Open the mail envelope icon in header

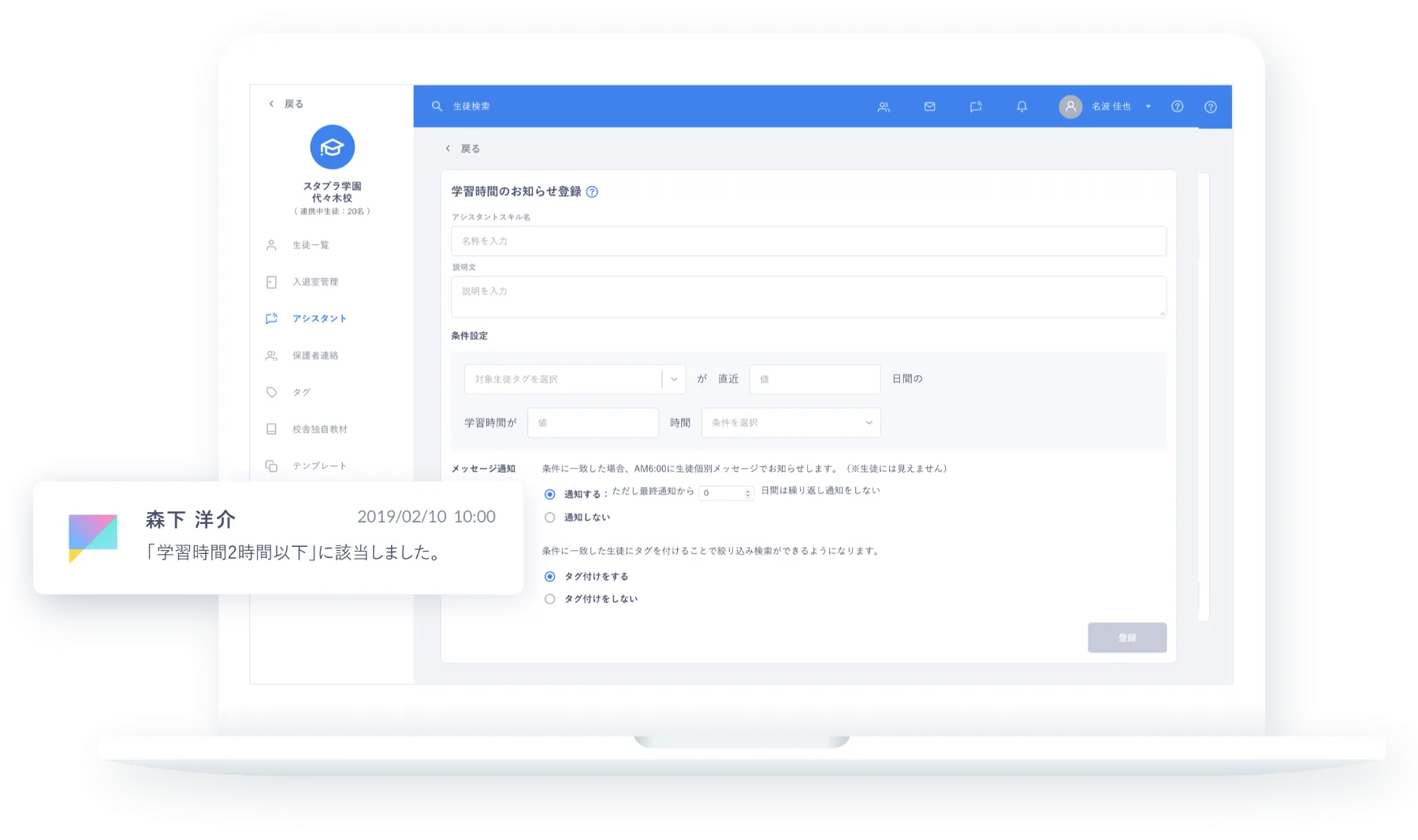pyautogui.click(x=929, y=106)
